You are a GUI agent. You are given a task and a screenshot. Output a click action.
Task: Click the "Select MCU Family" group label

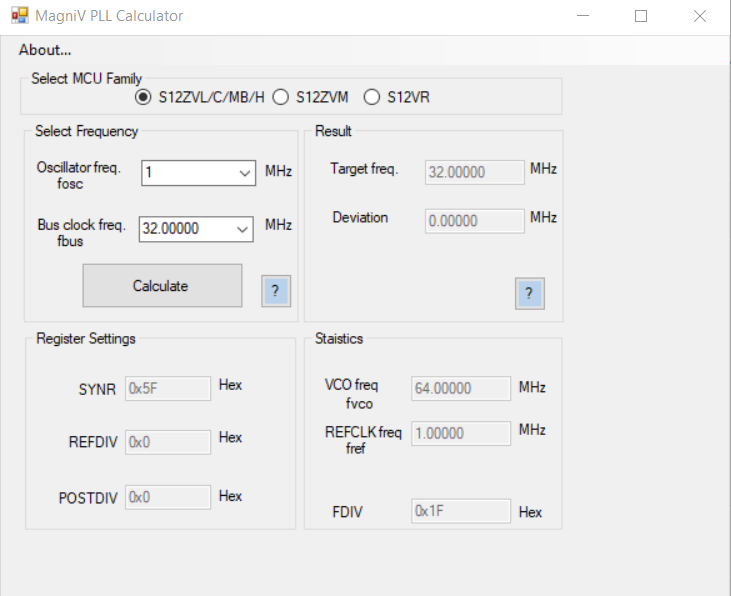(x=86, y=78)
